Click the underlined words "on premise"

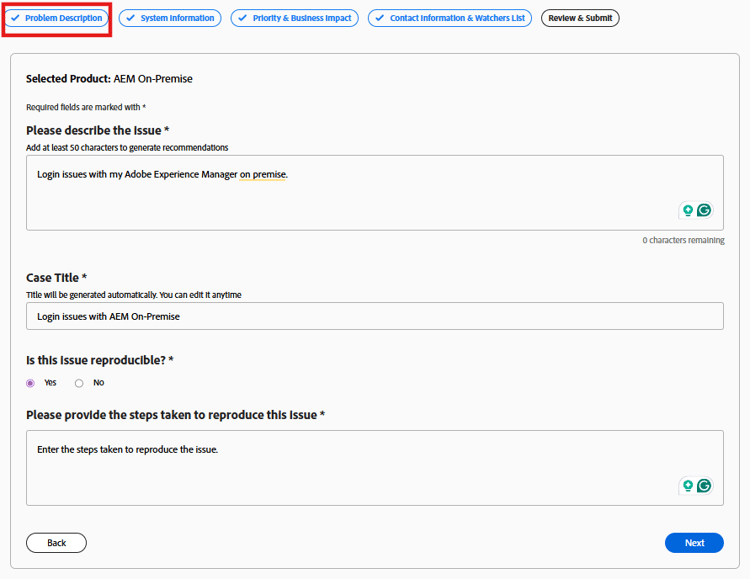(263, 175)
